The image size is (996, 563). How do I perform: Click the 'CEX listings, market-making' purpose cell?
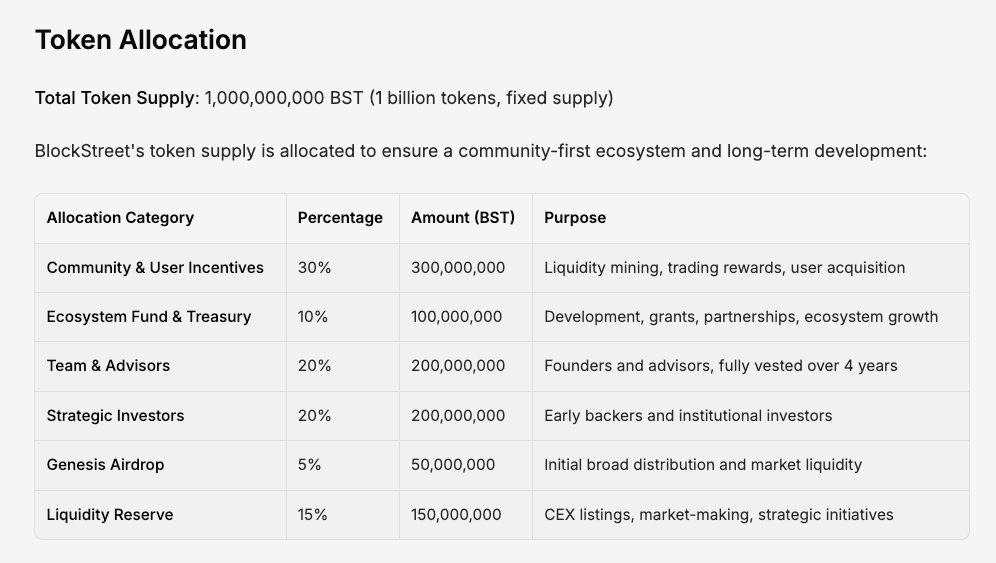coord(718,515)
